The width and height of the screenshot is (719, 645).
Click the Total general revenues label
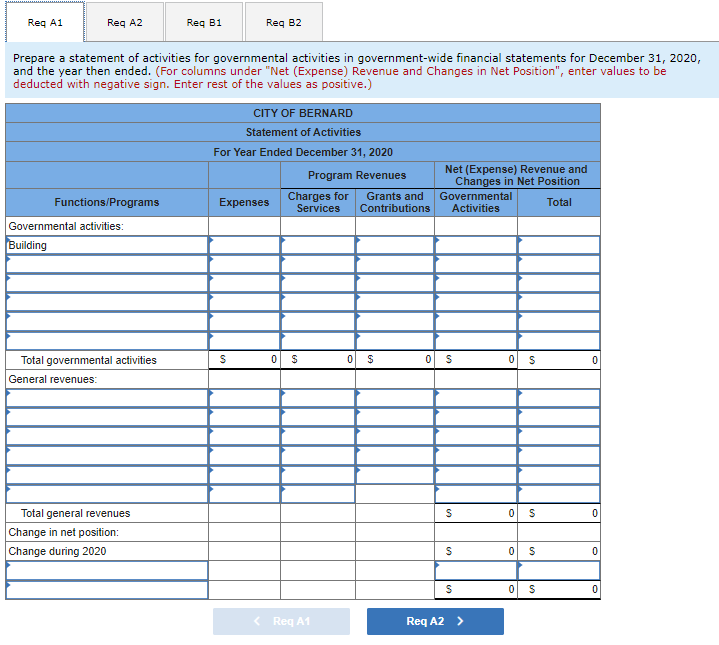tap(76, 513)
